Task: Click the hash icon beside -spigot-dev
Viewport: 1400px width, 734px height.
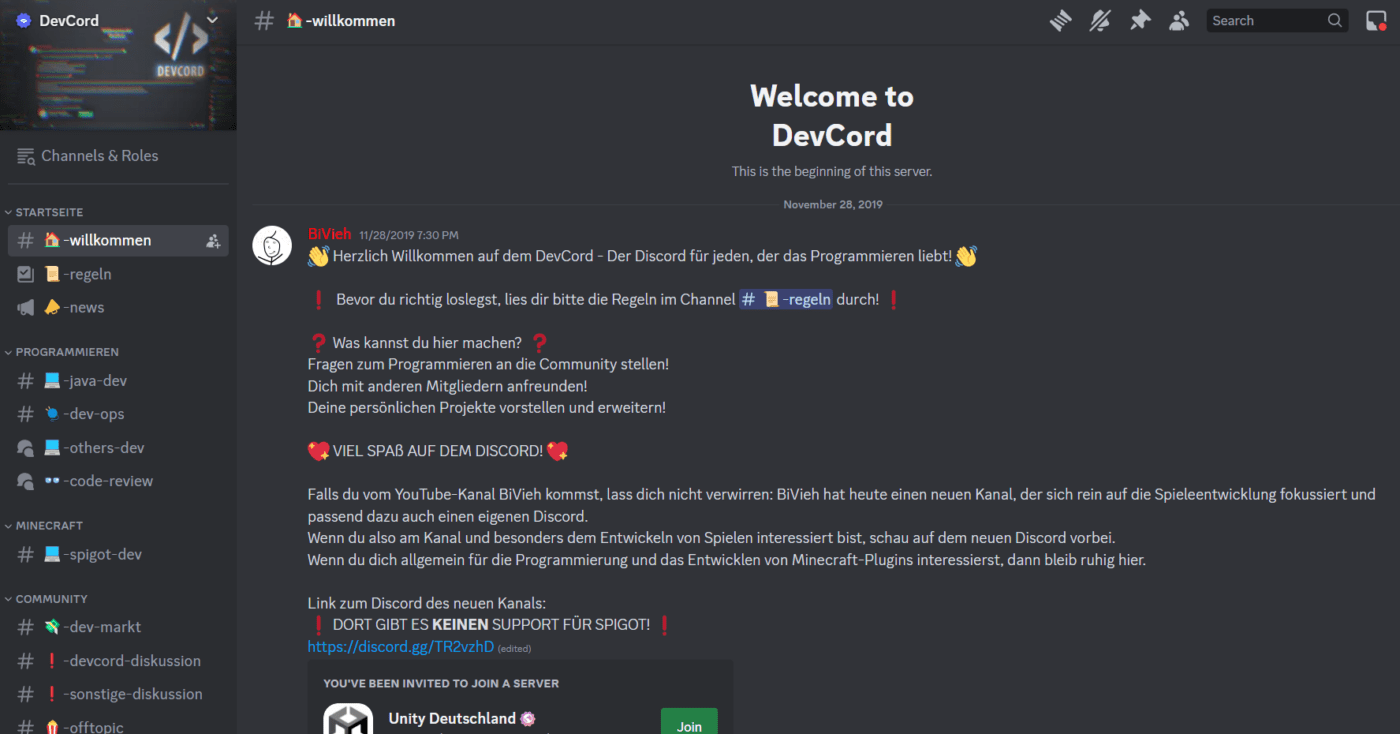Action: 26,554
